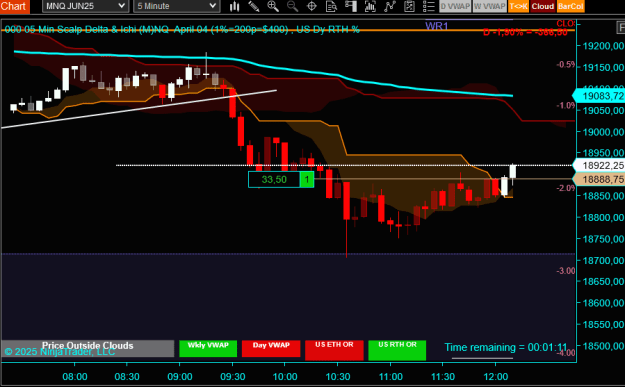The image size is (625, 387).
Task: Click the 10:00 time axis label
Action: [x=285, y=377]
